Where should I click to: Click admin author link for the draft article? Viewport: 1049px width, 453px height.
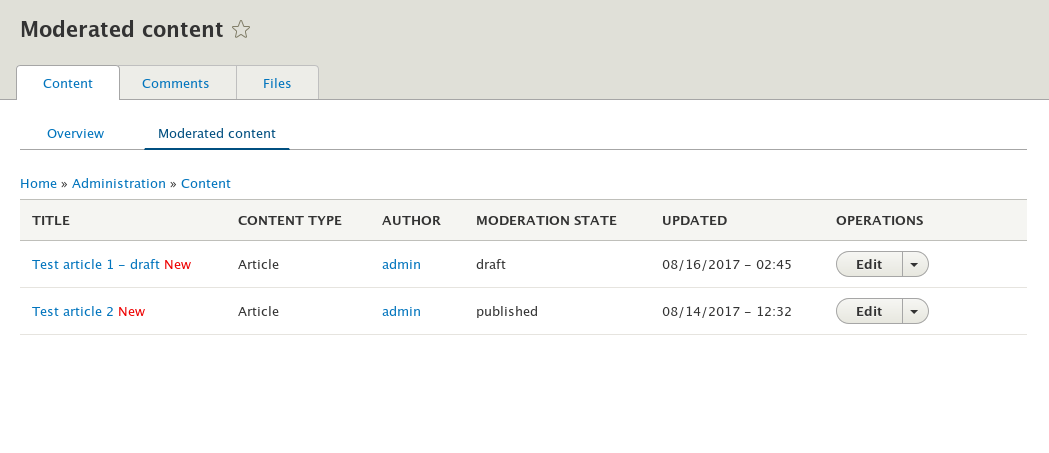pos(401,264)
